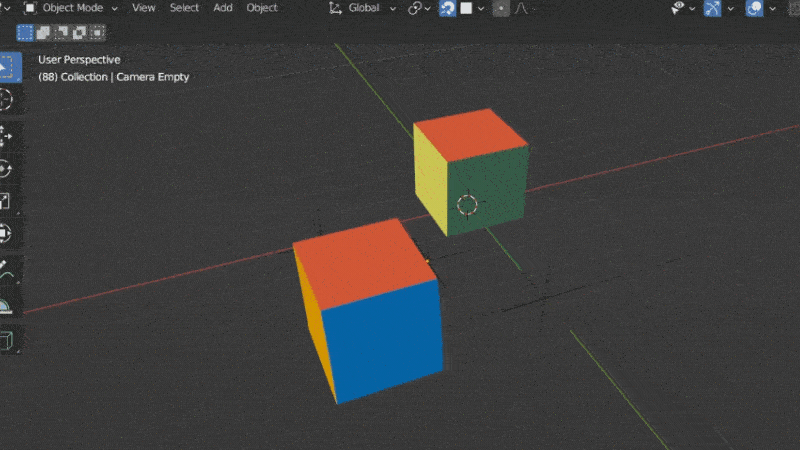Expand the pivot point dropdown
Screen dimensions: 800x450
tap(419, 8)
